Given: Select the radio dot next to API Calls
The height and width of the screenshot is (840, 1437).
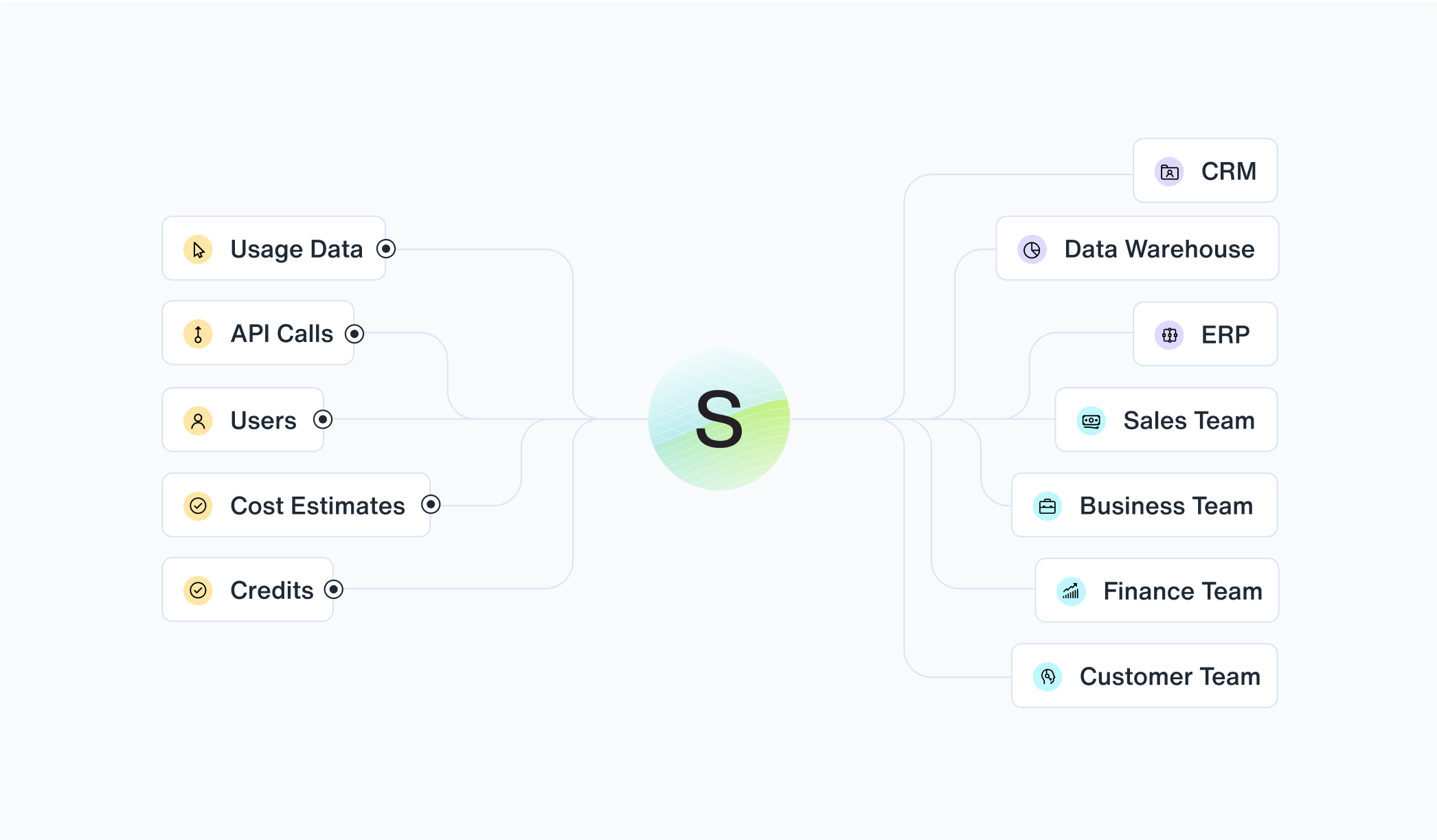Looking at the screenshot, I should (354, 334).
